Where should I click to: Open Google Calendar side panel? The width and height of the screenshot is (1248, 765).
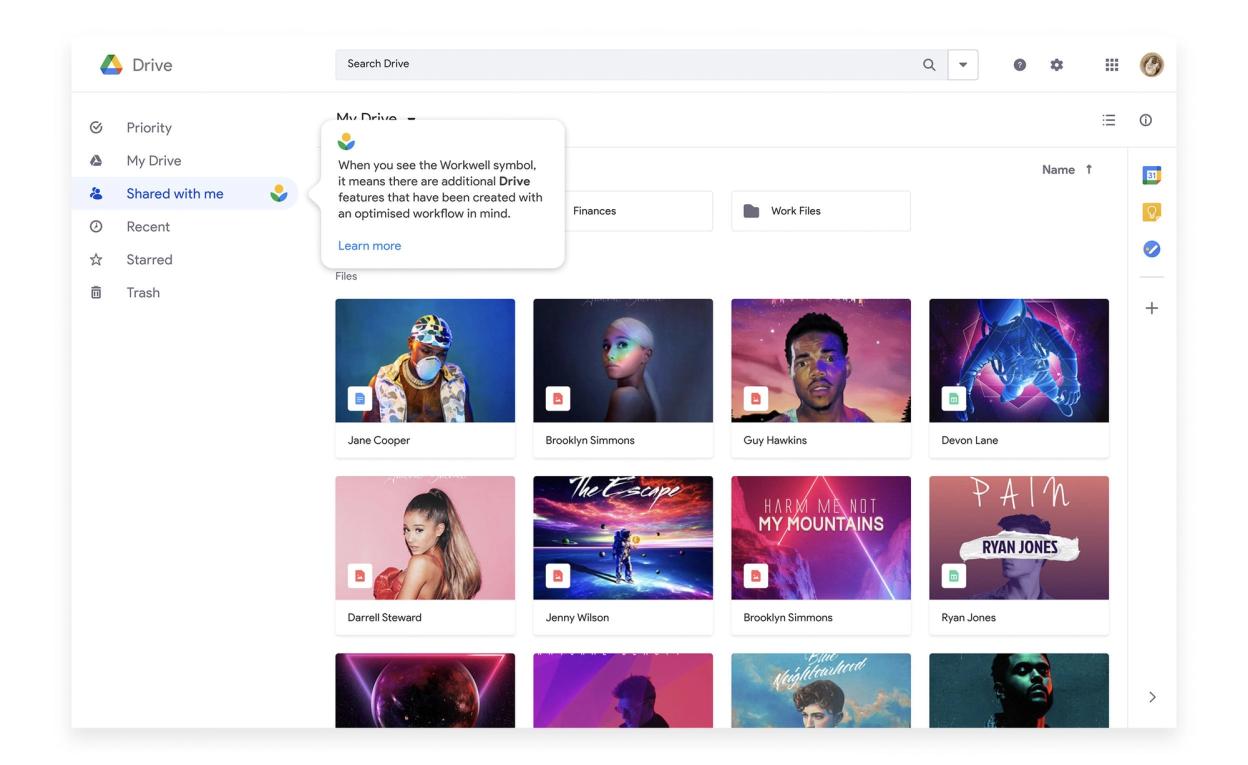tap(1151, 175)
